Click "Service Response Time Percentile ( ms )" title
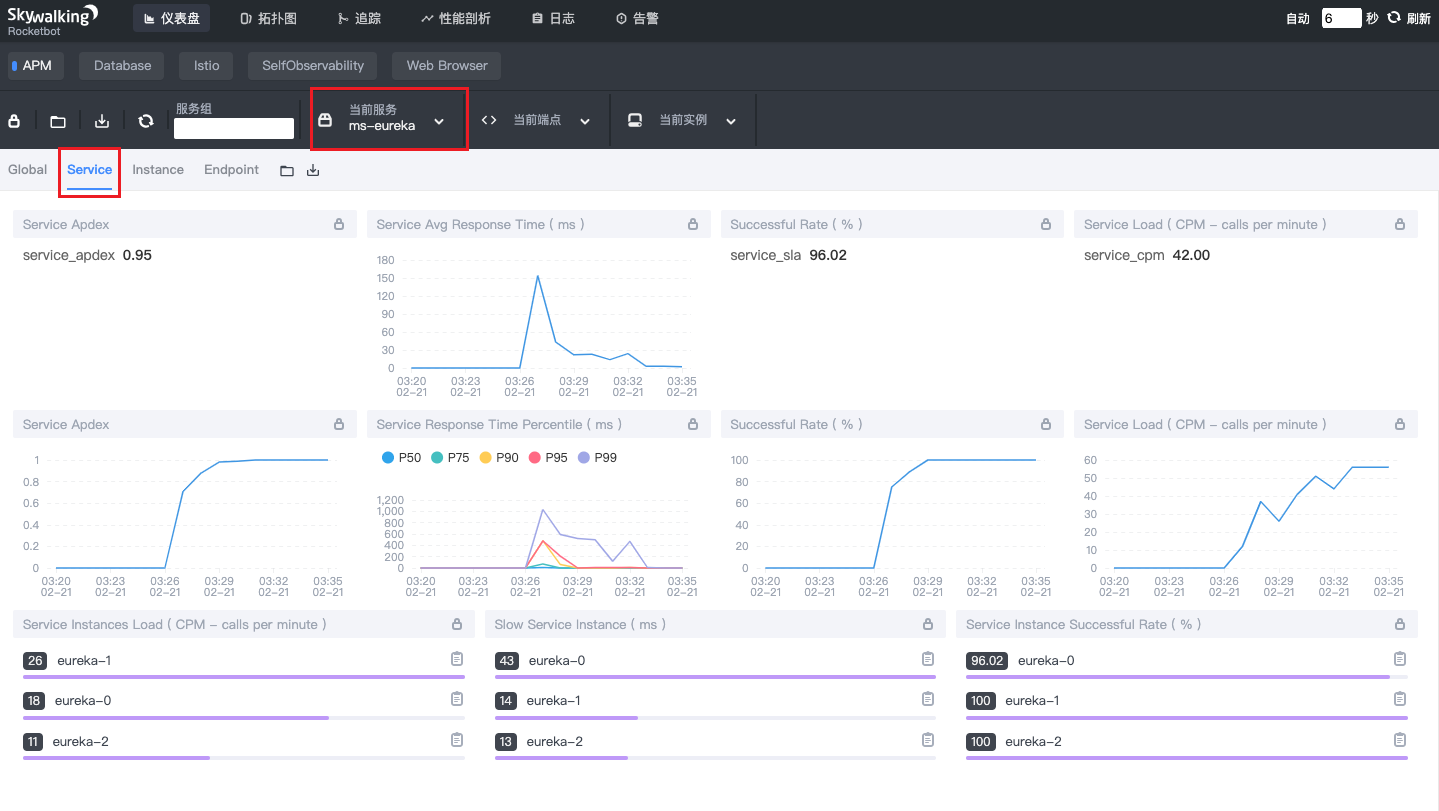Screen dimensions: 1439x811 point(499,425)
